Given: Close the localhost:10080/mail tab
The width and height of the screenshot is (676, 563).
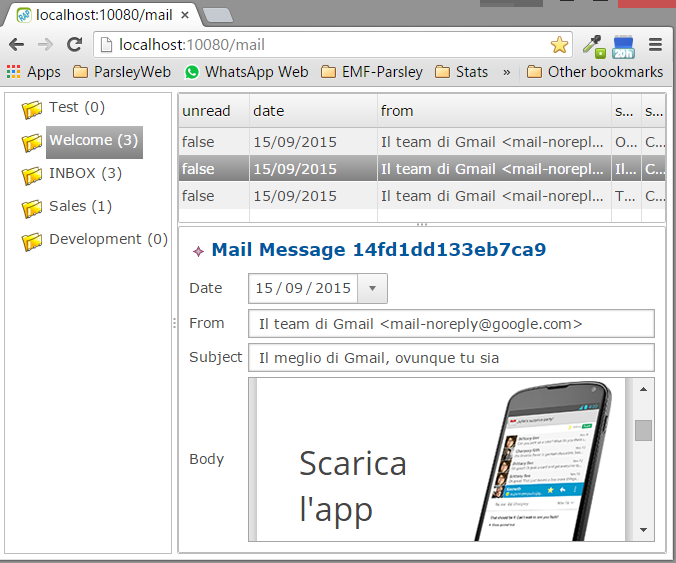Looking at the screenshot, I should [185, 15].
